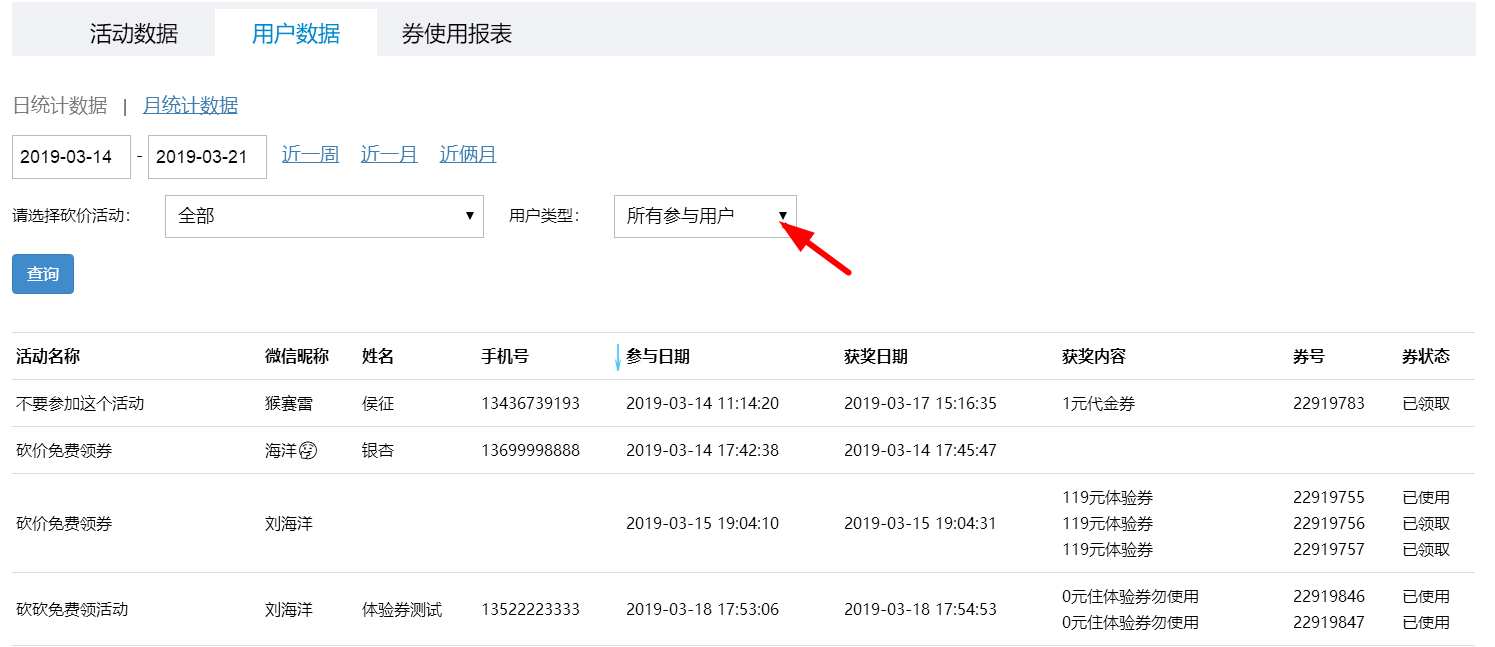This screenshot has height=647, width=1495.
Task: Click the blue sort arrow beside 参与日期
Action: [x=618, y=356]
